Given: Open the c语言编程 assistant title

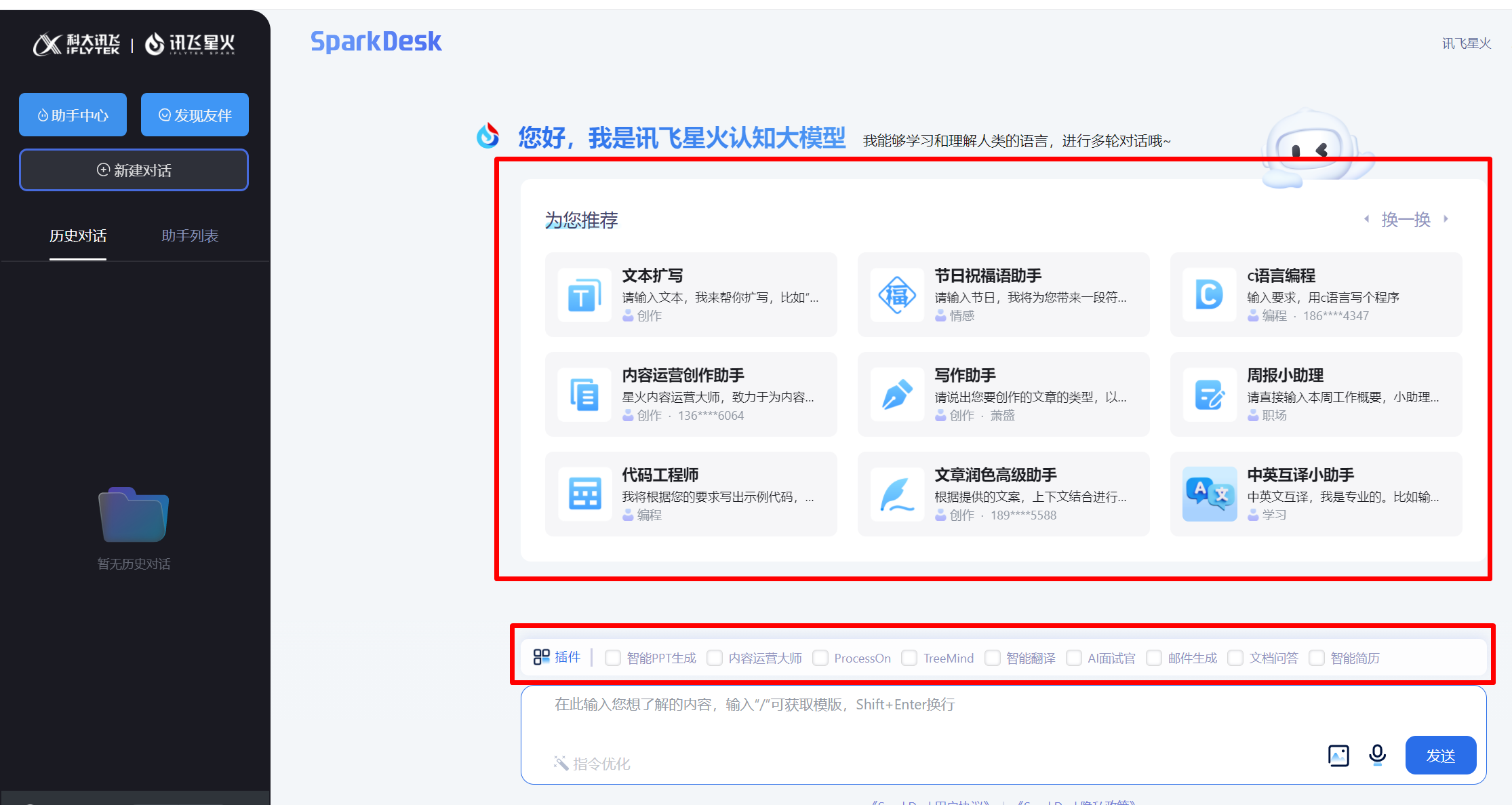Looking at the screenshot, I should (1281, 275).
